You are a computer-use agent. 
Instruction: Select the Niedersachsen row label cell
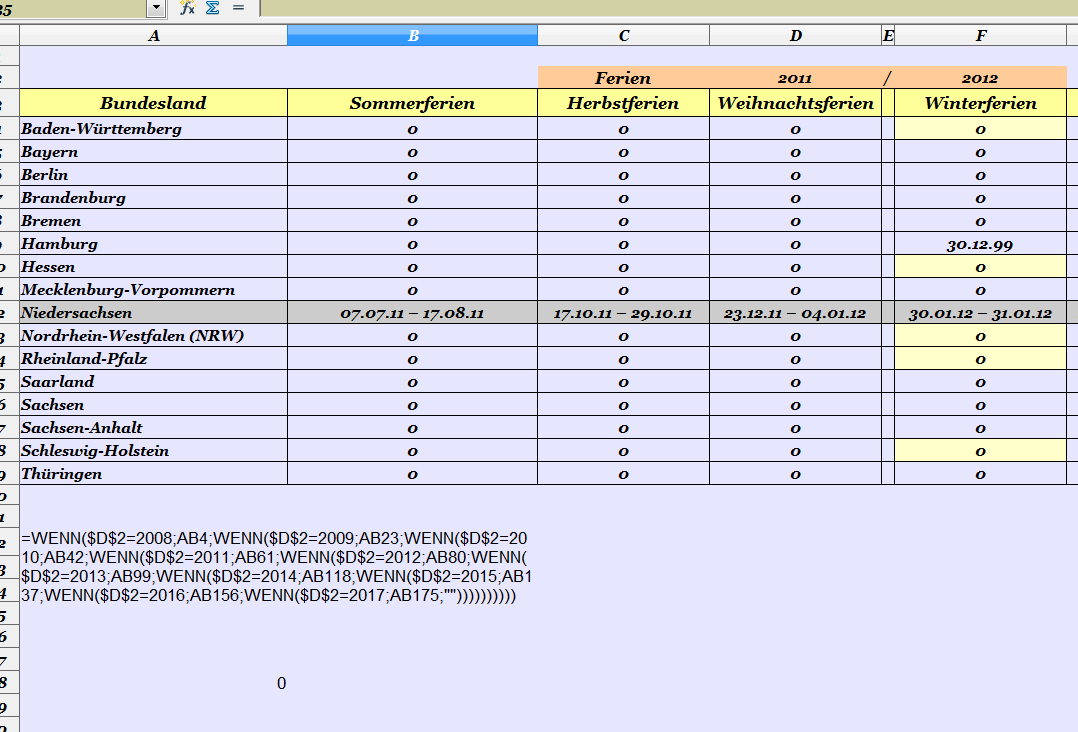[153, 313]
